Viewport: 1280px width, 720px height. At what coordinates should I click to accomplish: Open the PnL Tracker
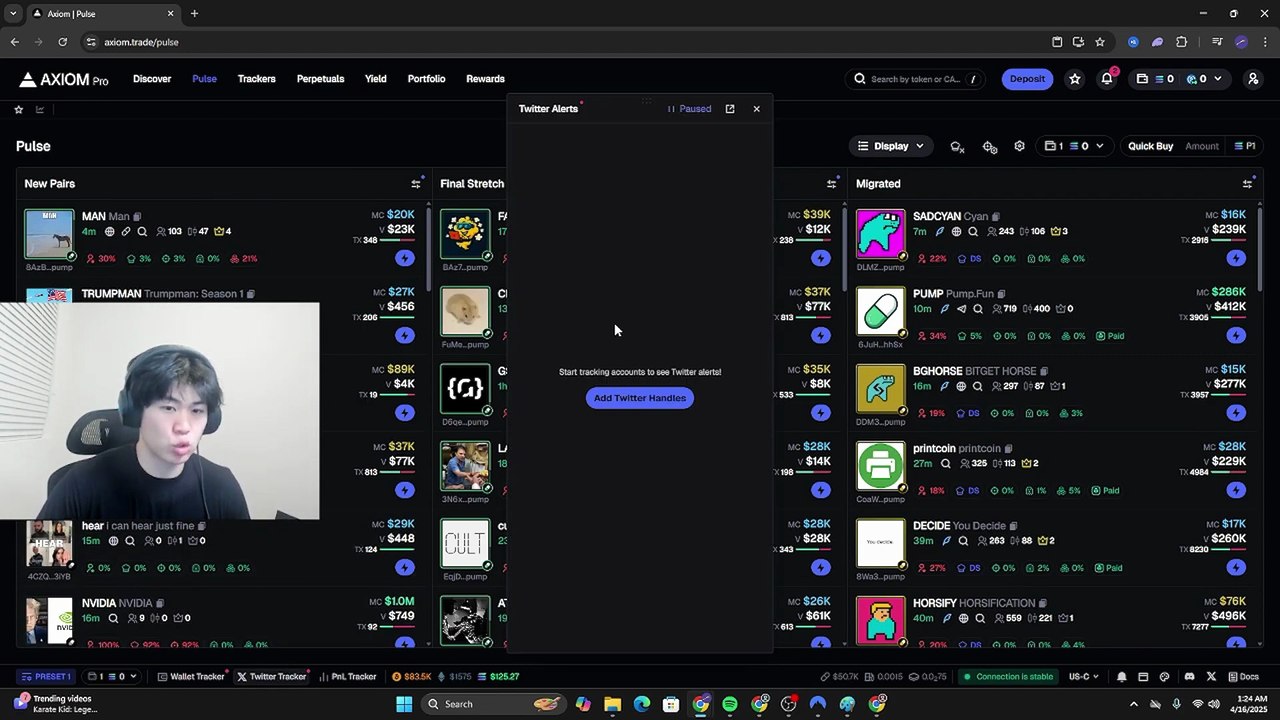coord(349,677)
